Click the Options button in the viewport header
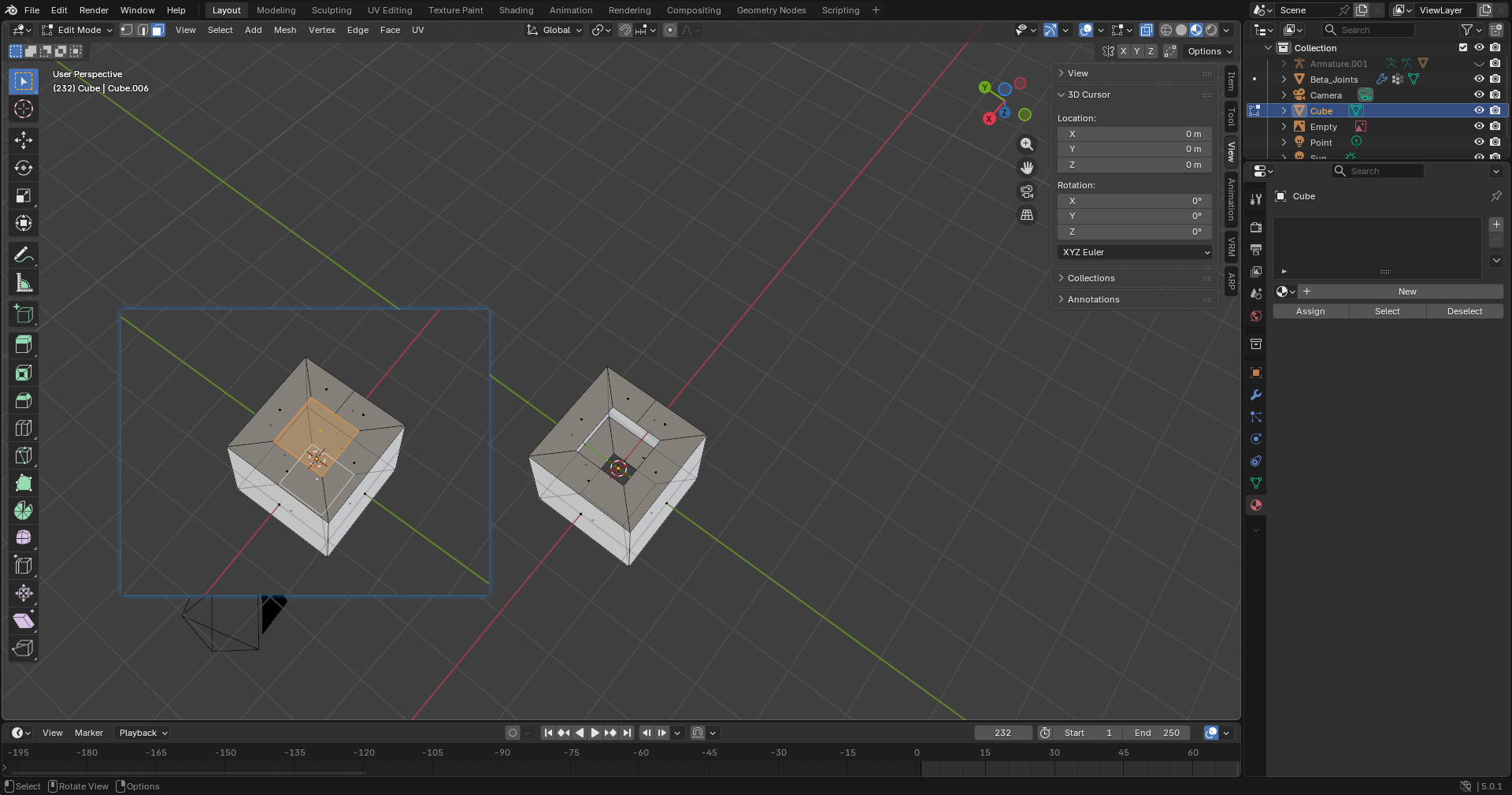This screenshot has width=1512, height=795. [1210, 51]
